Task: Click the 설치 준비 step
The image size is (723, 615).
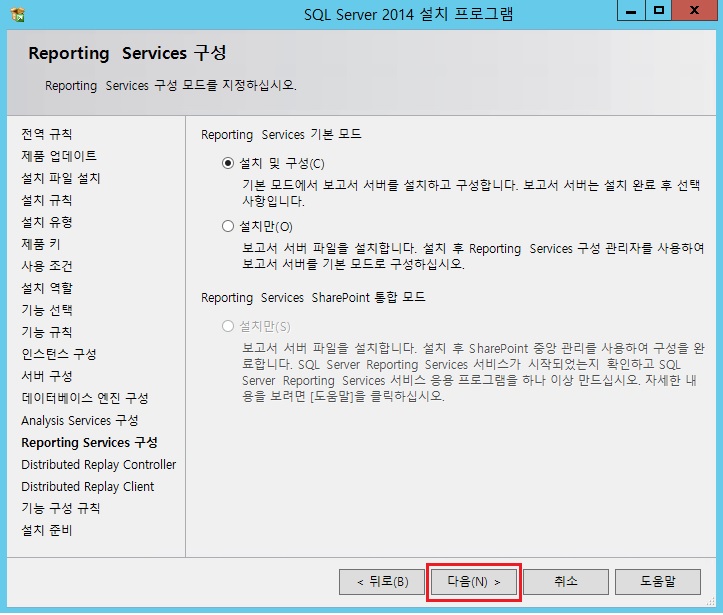Action: pyautogui.click(x=47, y=531)
